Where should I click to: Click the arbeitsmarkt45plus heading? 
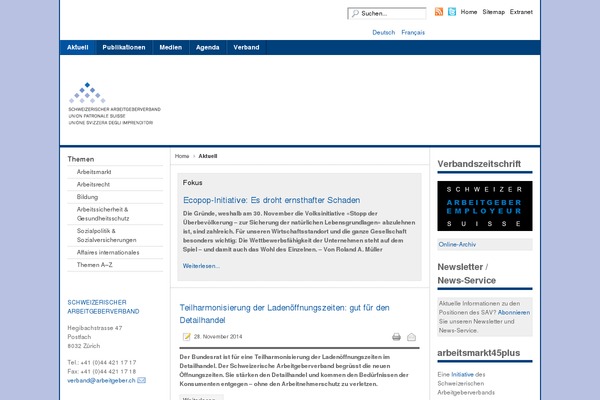[479, 353]
